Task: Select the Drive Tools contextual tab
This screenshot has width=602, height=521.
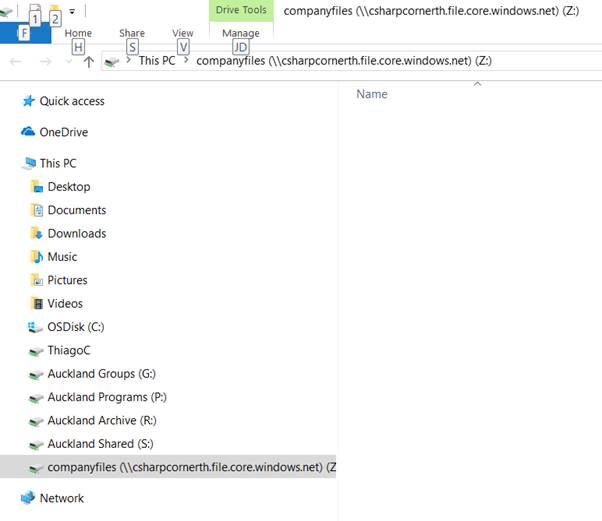Action: tap(241, 10)
